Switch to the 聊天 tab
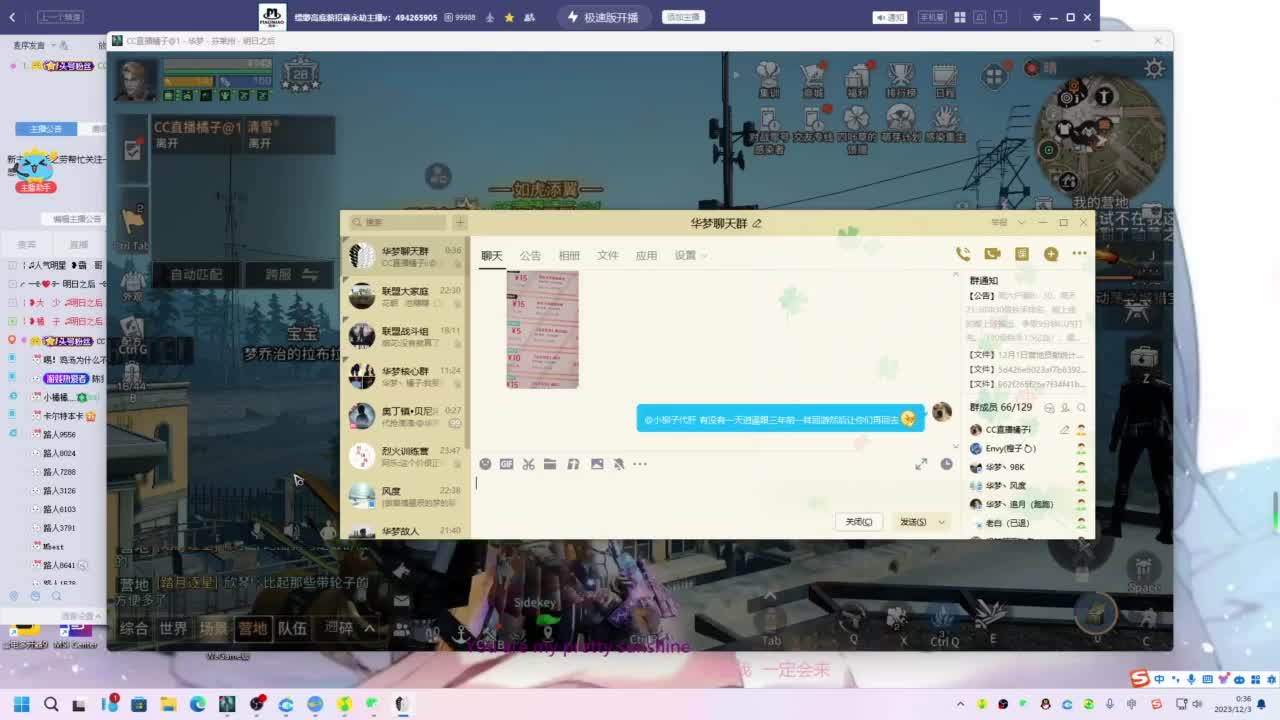Image resolution: width=1280 pixels, height=720 pixels. 491,256
